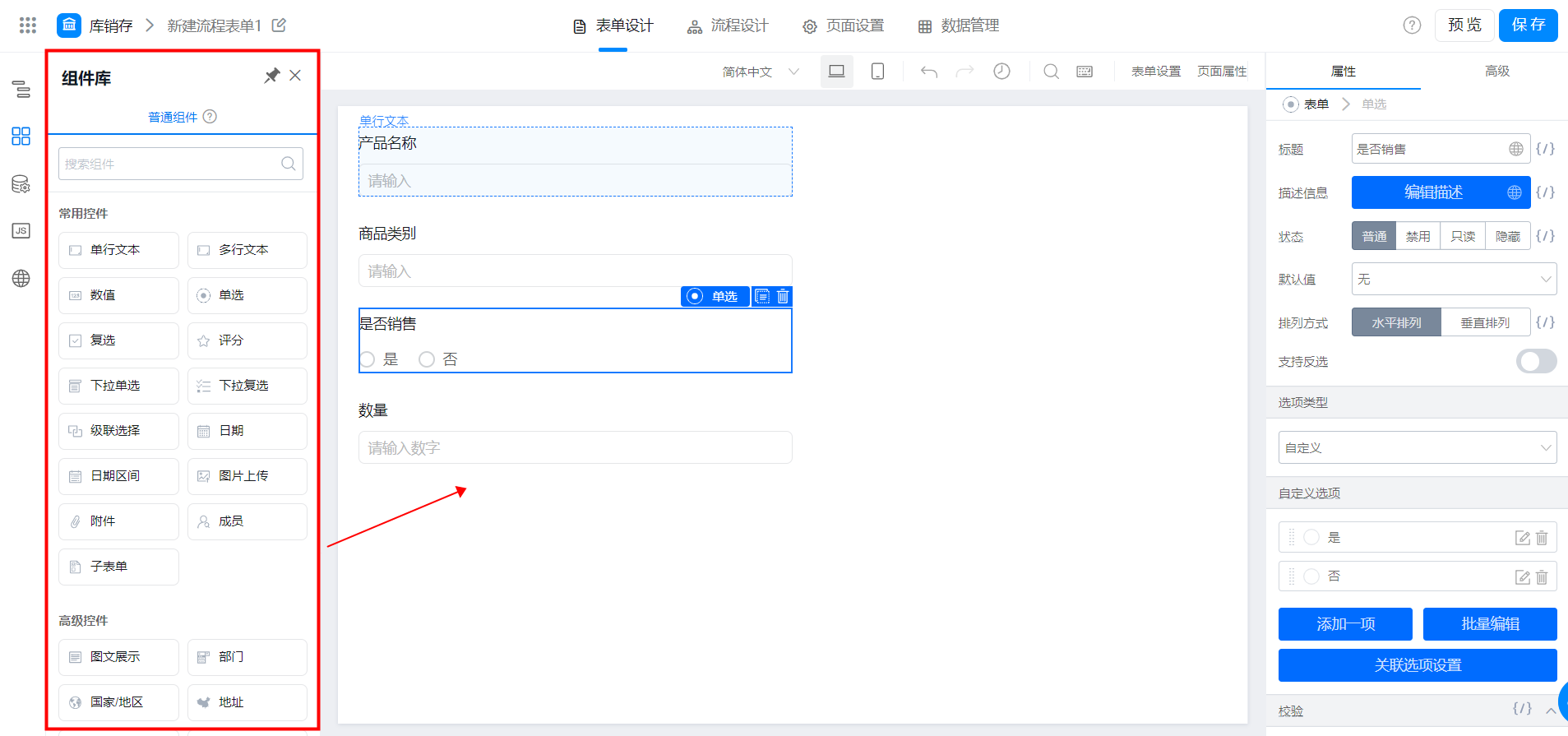Image resolution: width=1568 pixels, height=736 pixels.
Task: Open the 默认值 dropdown
Action: tap(1454, 279)
